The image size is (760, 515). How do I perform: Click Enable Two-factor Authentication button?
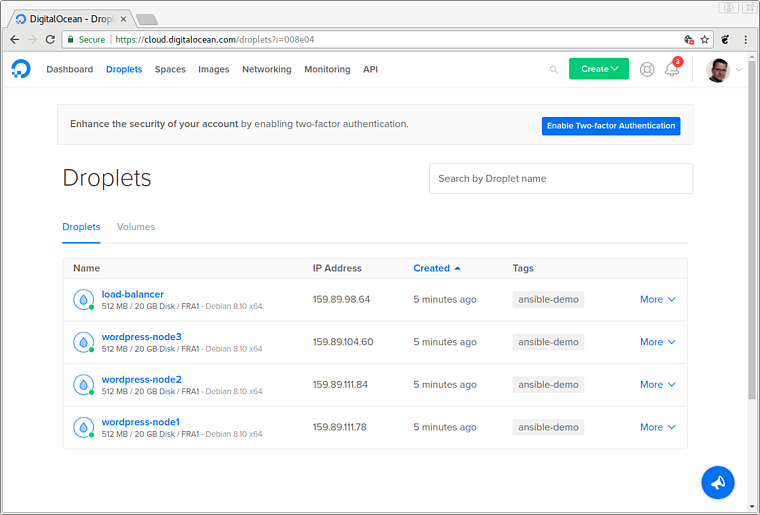[x=611, y=126]
